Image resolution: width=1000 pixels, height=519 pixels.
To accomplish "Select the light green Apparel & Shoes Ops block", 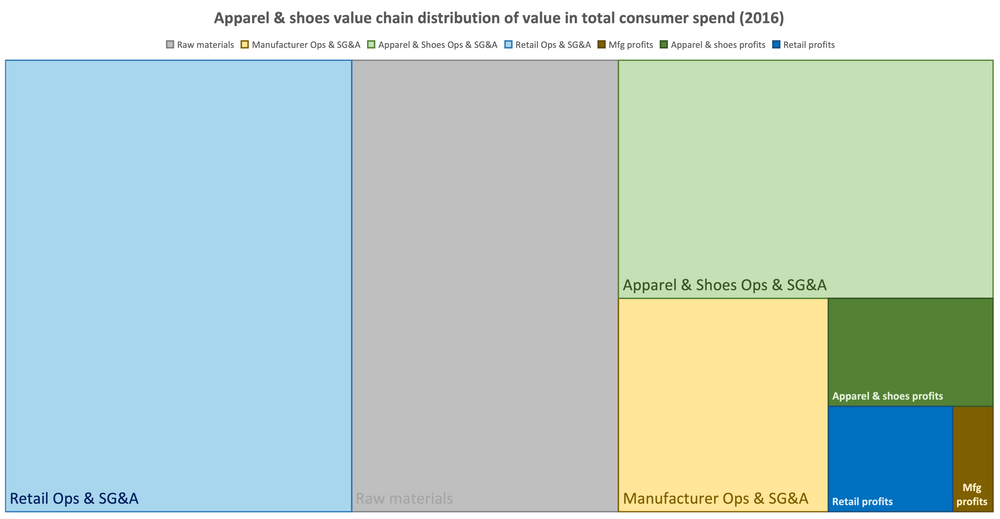I will pos(805,179).
